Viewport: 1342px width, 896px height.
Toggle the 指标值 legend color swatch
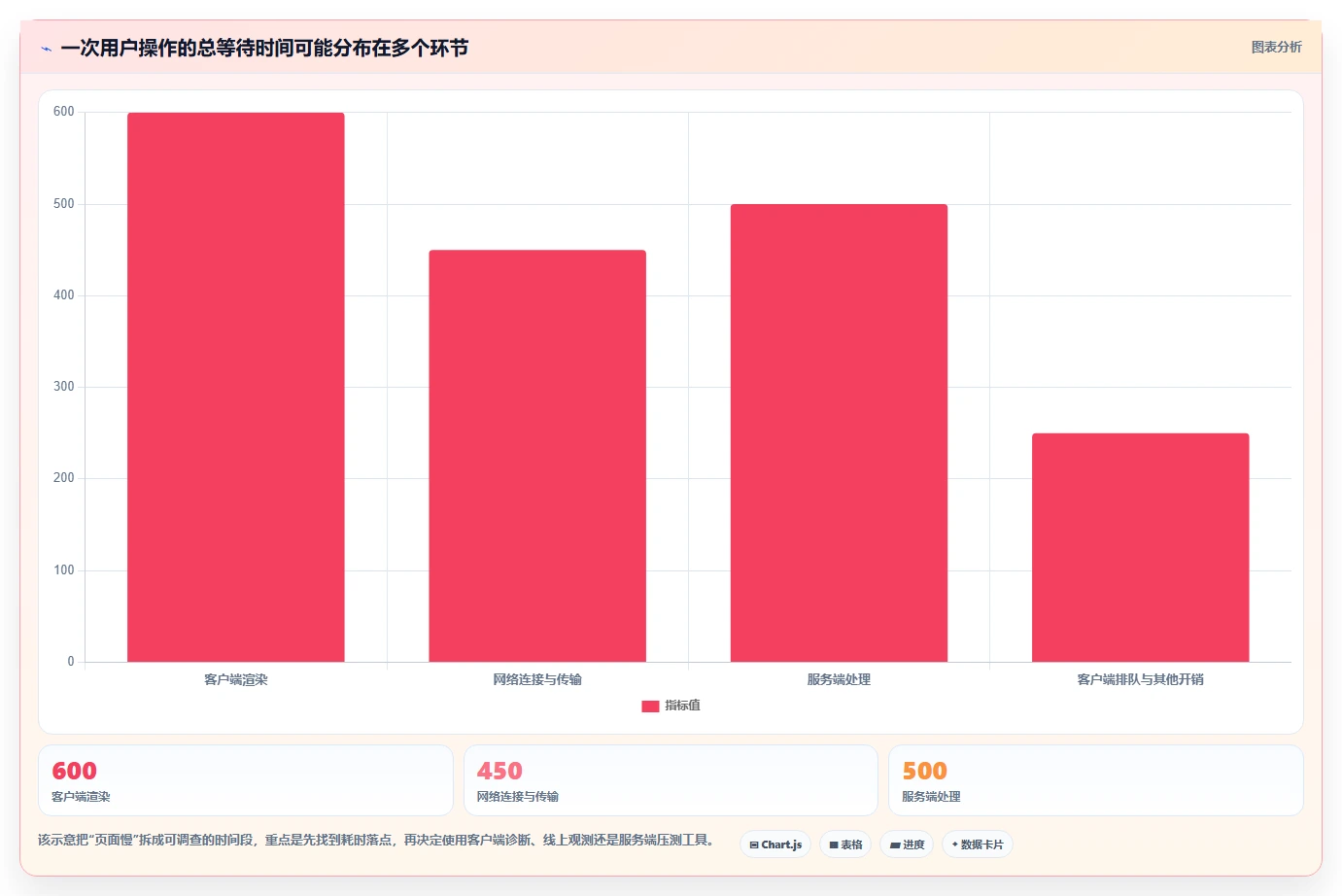coord(650,706)
